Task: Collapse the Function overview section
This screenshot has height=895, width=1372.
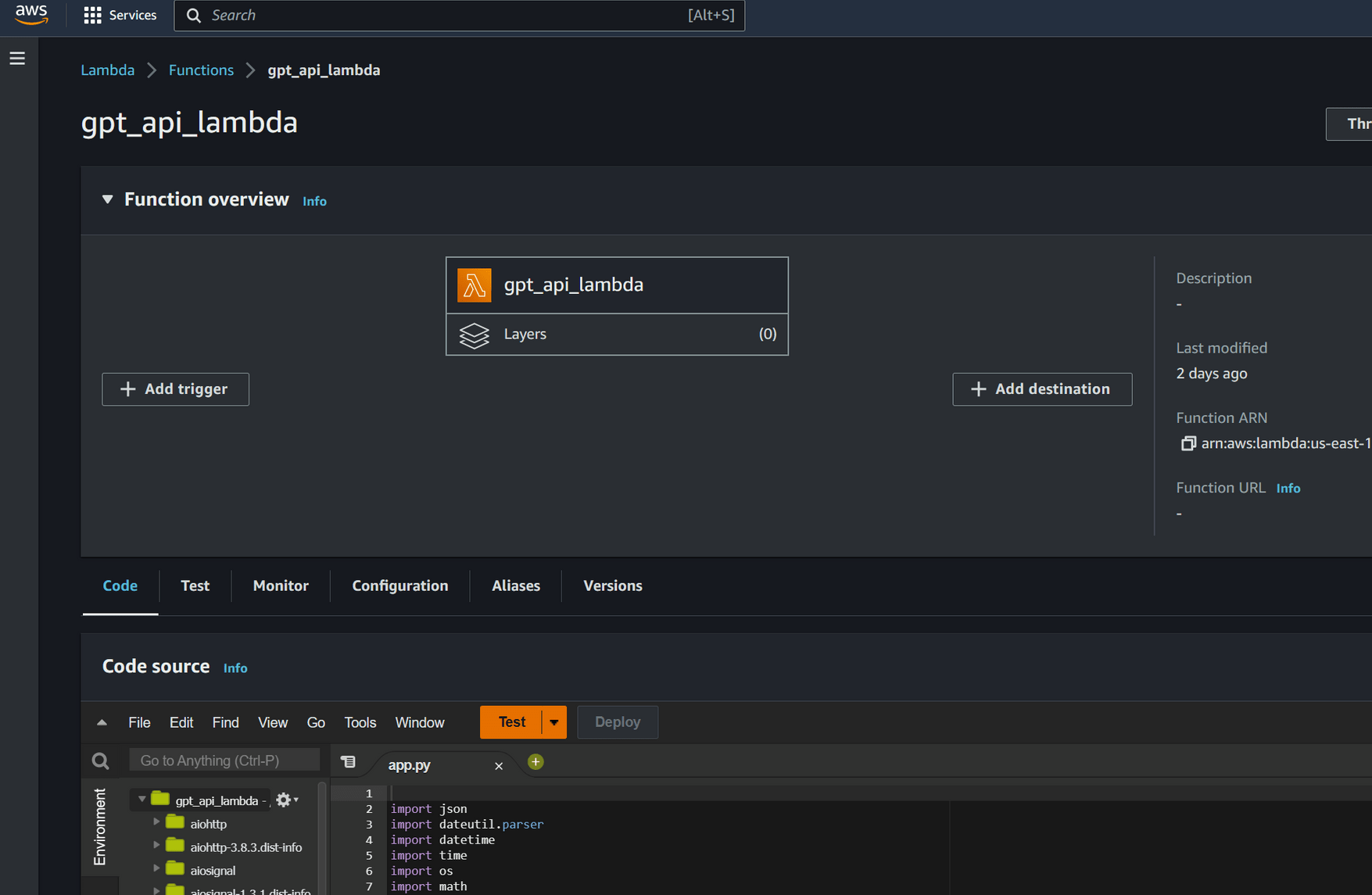Action: click(x=107, y=199)
